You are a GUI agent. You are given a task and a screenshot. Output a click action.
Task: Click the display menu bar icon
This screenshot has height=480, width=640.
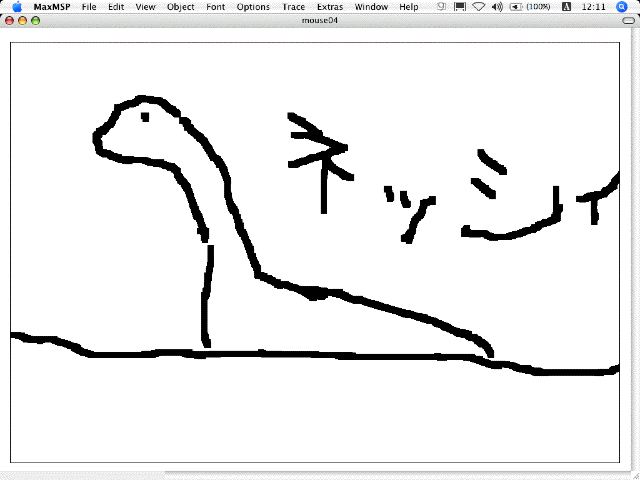[x=460, y=7]
